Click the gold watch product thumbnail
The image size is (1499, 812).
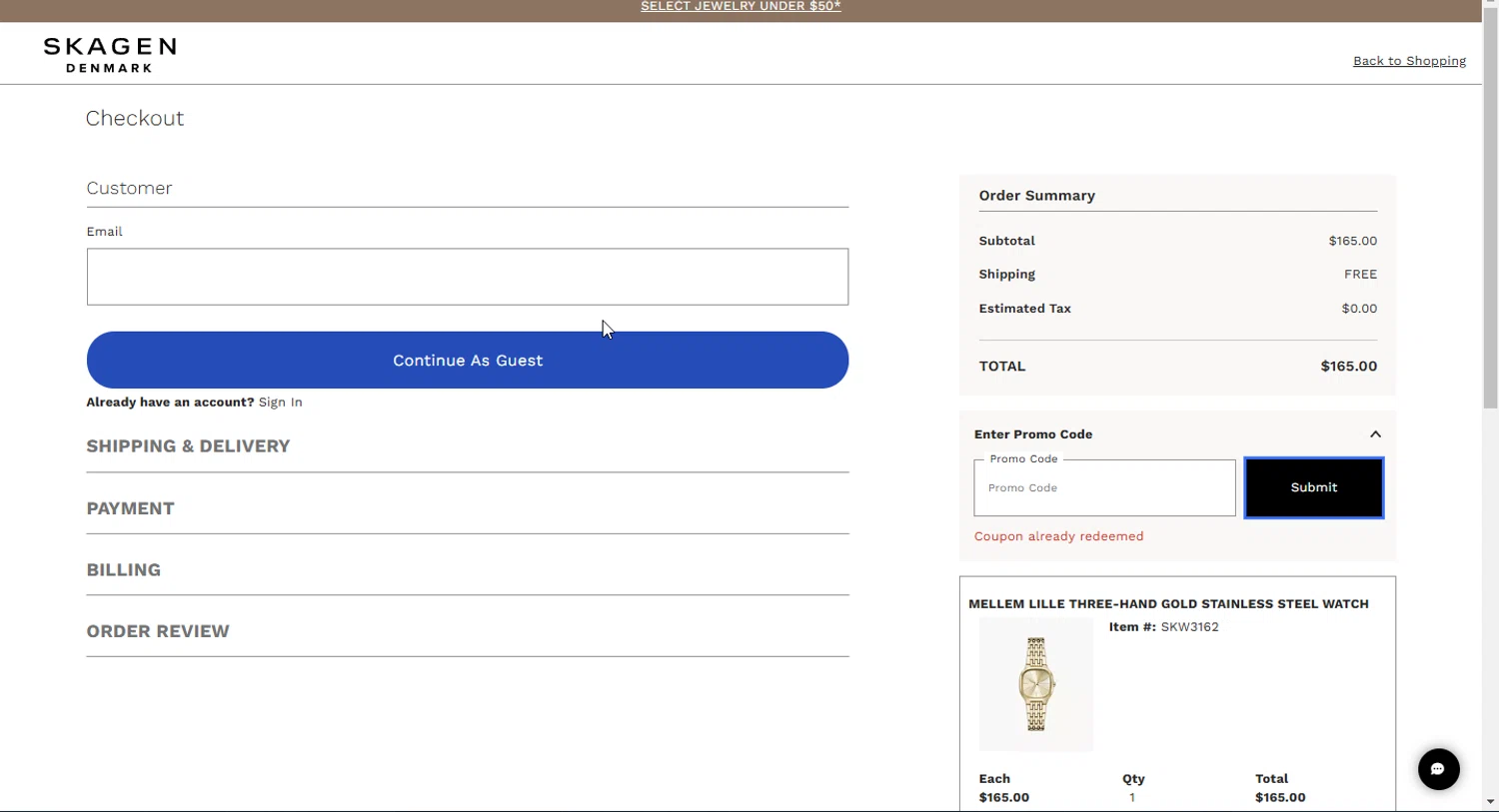point(1036,684)
